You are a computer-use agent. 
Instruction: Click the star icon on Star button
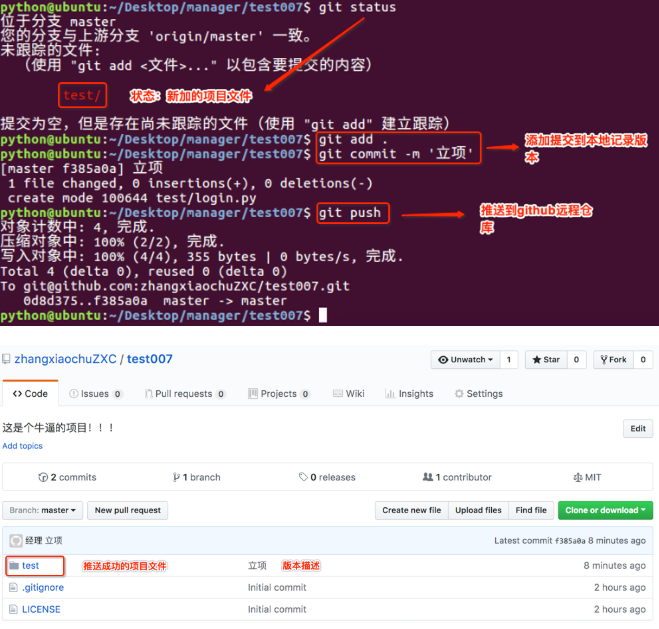coord(537,360)
